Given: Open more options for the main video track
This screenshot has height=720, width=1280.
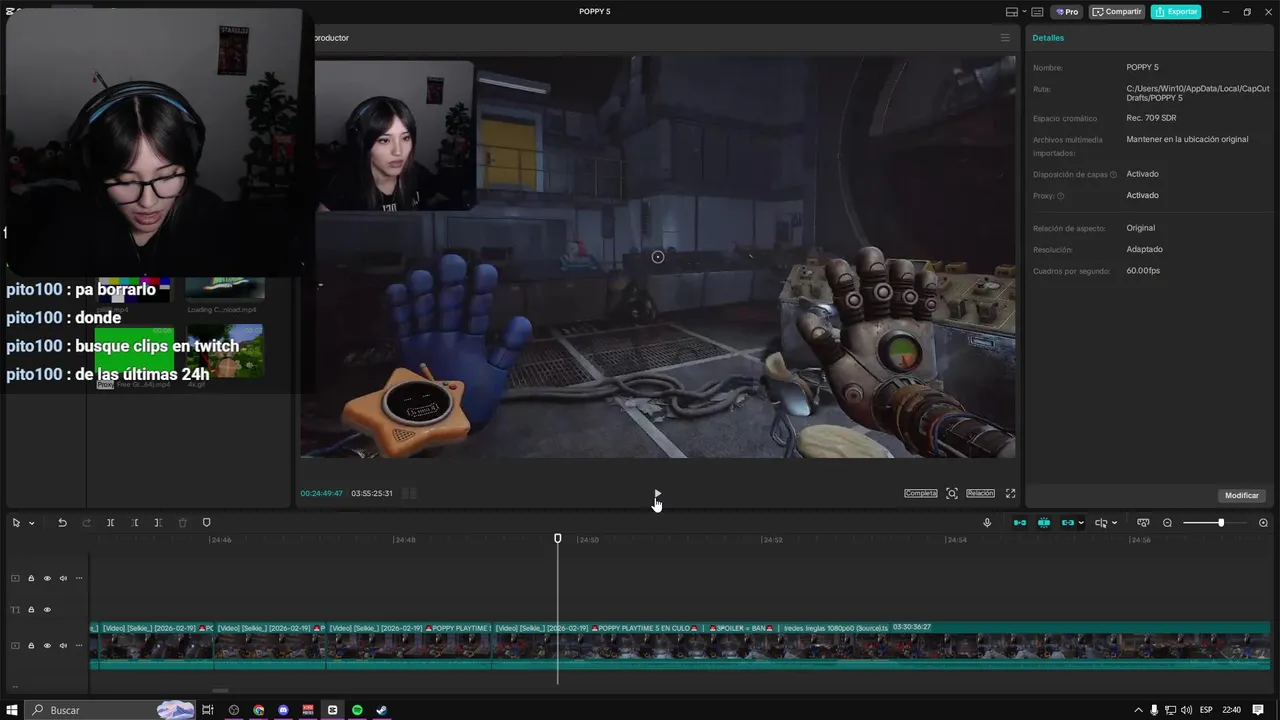Looking at the screenshot, I should pyautogui.click(x=79, y=646).
